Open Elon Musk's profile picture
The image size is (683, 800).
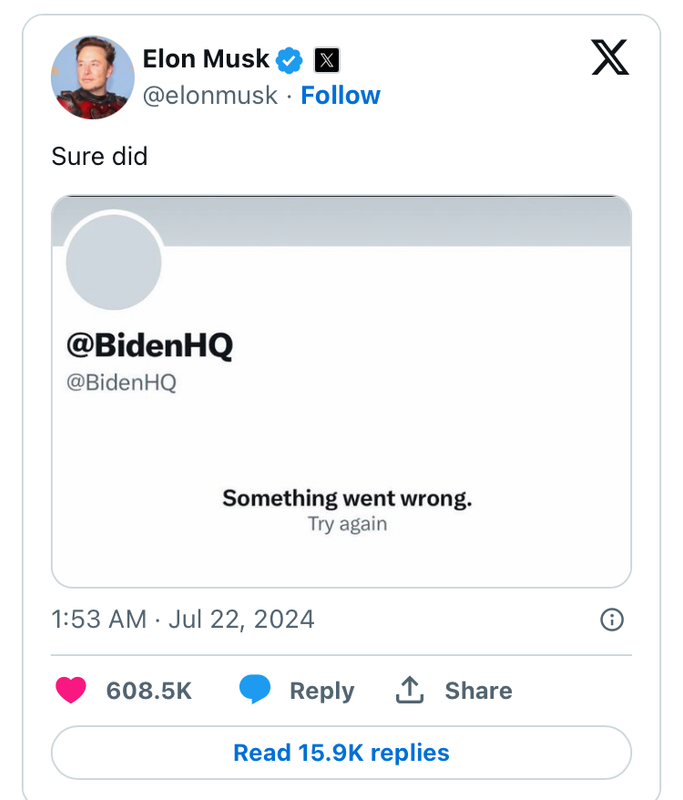coord(93,77)
